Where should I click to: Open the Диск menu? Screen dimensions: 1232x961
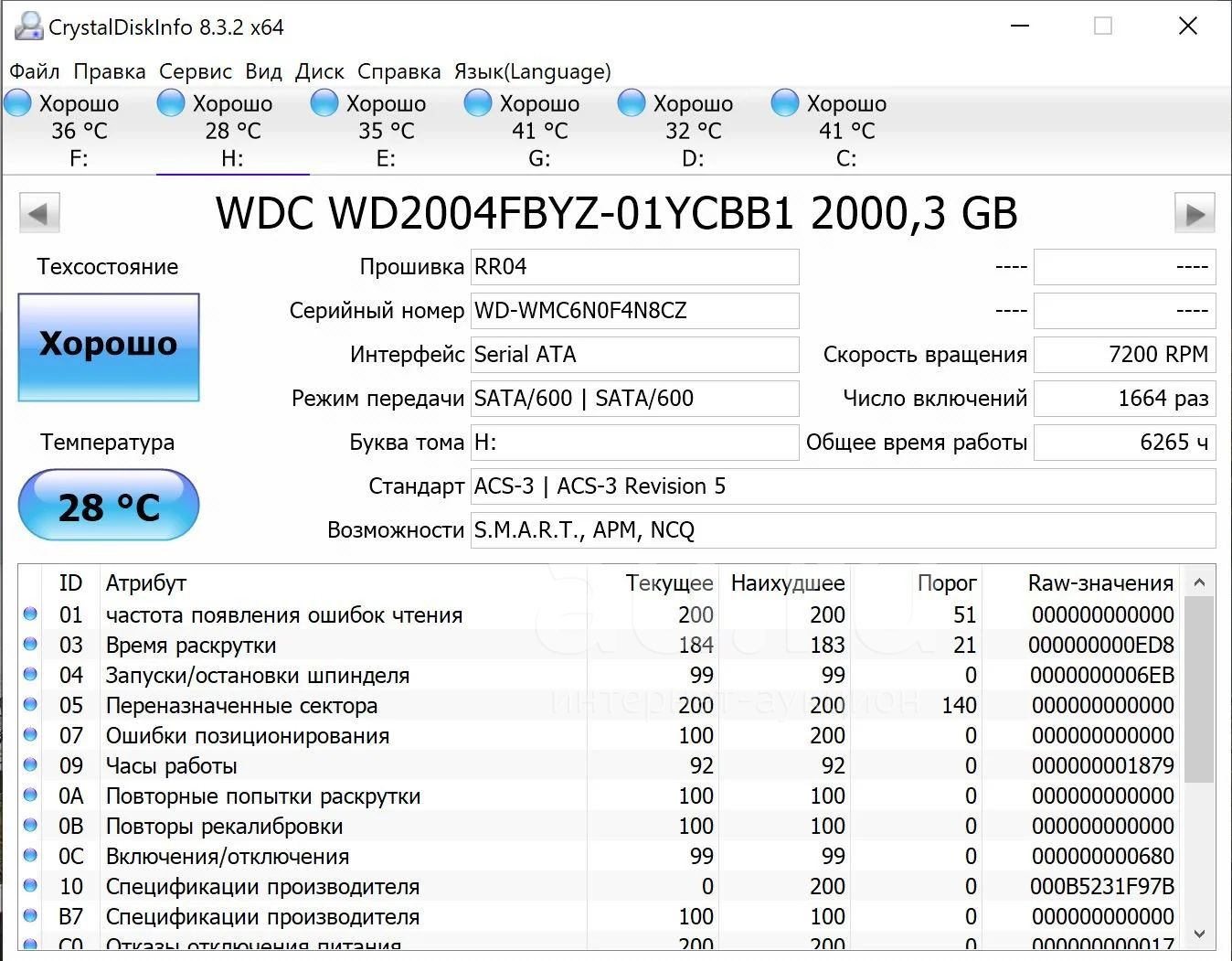pos(320,71)
